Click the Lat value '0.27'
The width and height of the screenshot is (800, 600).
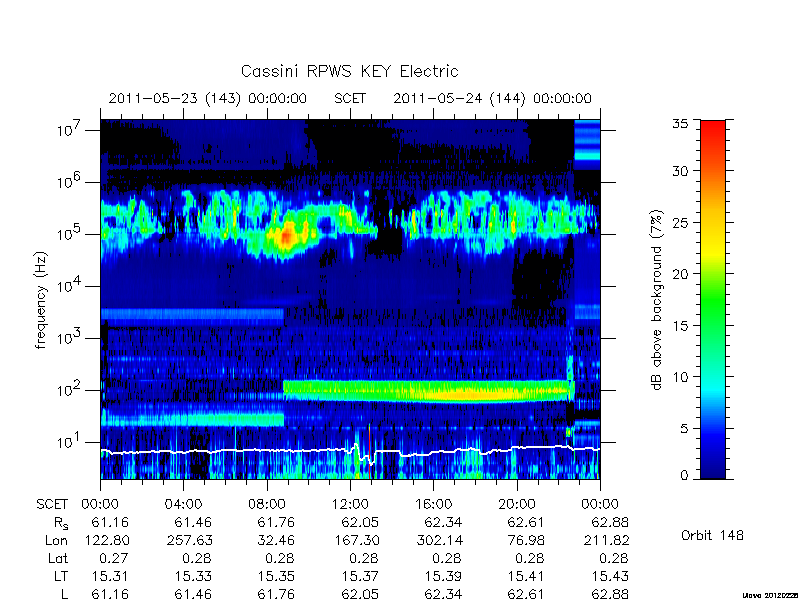(x=114, y=559)
